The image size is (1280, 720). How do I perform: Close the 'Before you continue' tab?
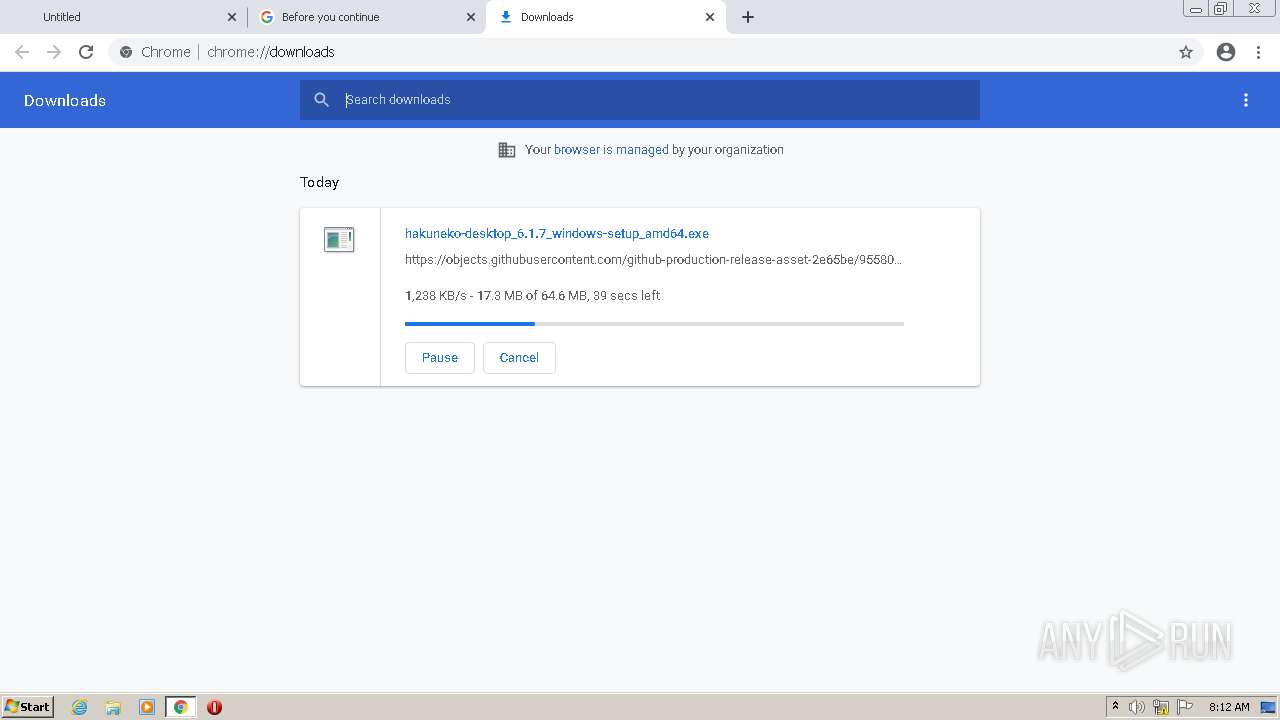(471, 17)
